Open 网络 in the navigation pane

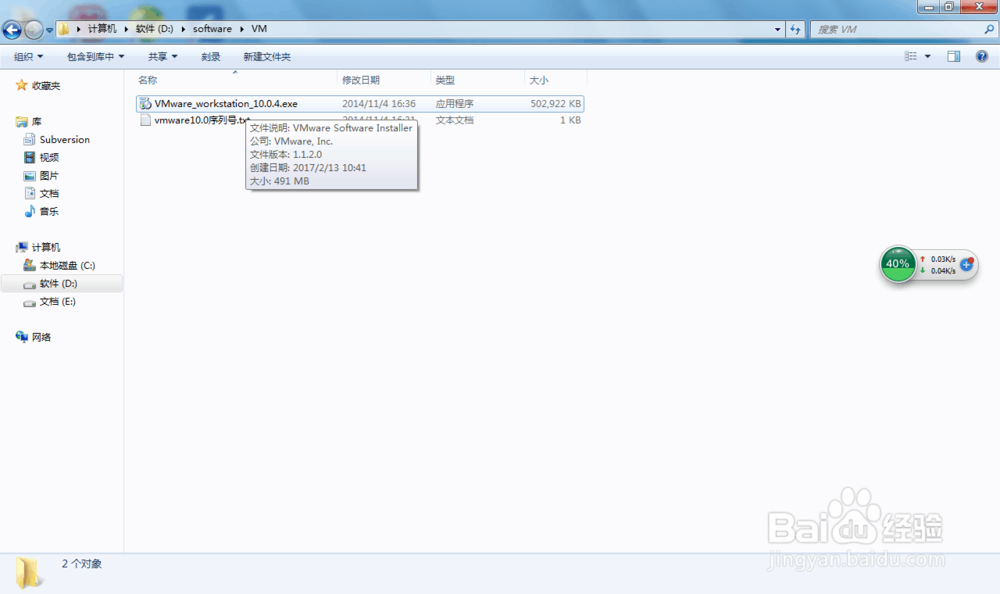pos(41,337)
